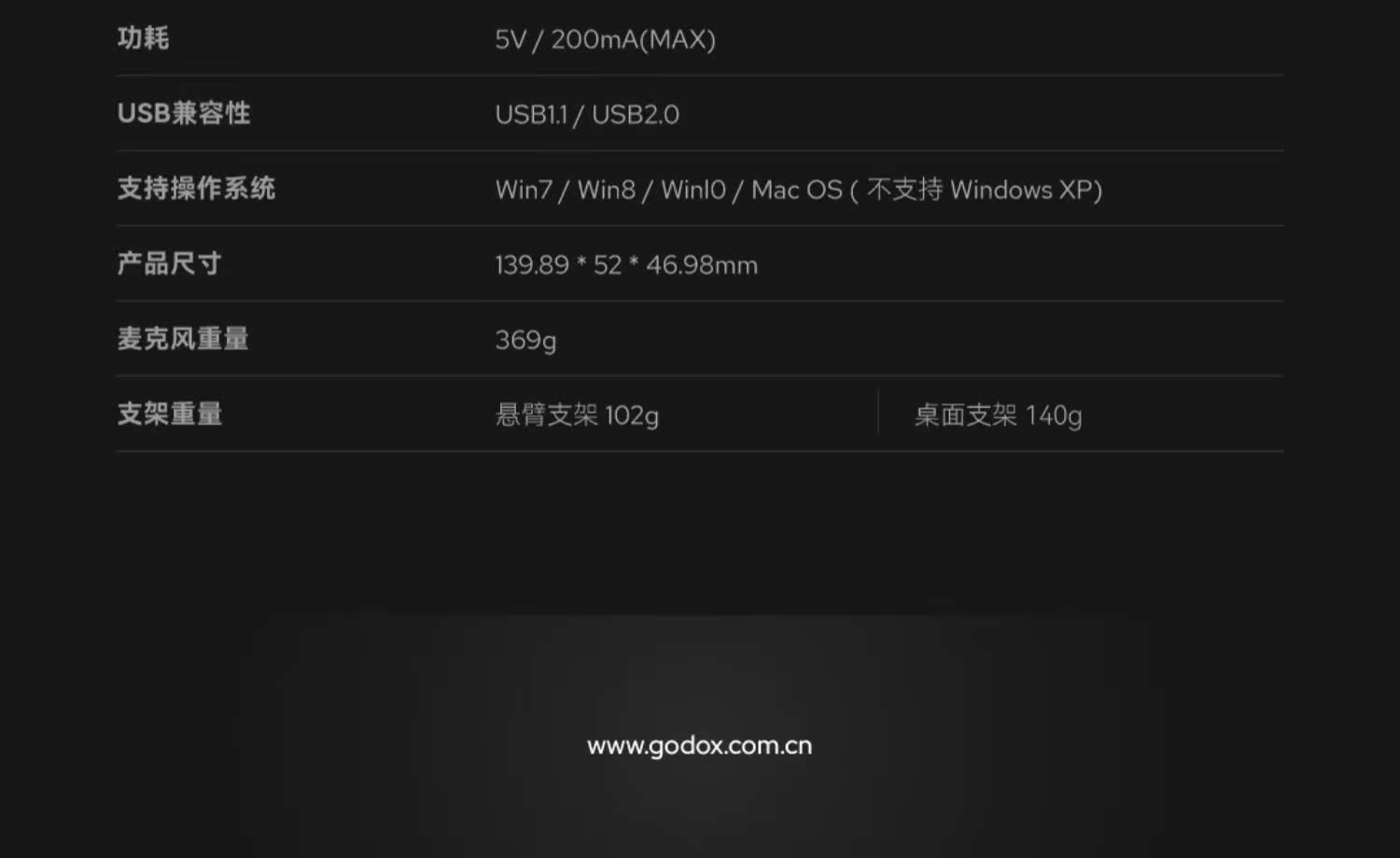Click the 5V / 200mA(MAX) value
The image size is (1400, 858).
pyautogui.click(x=605, y=39)
